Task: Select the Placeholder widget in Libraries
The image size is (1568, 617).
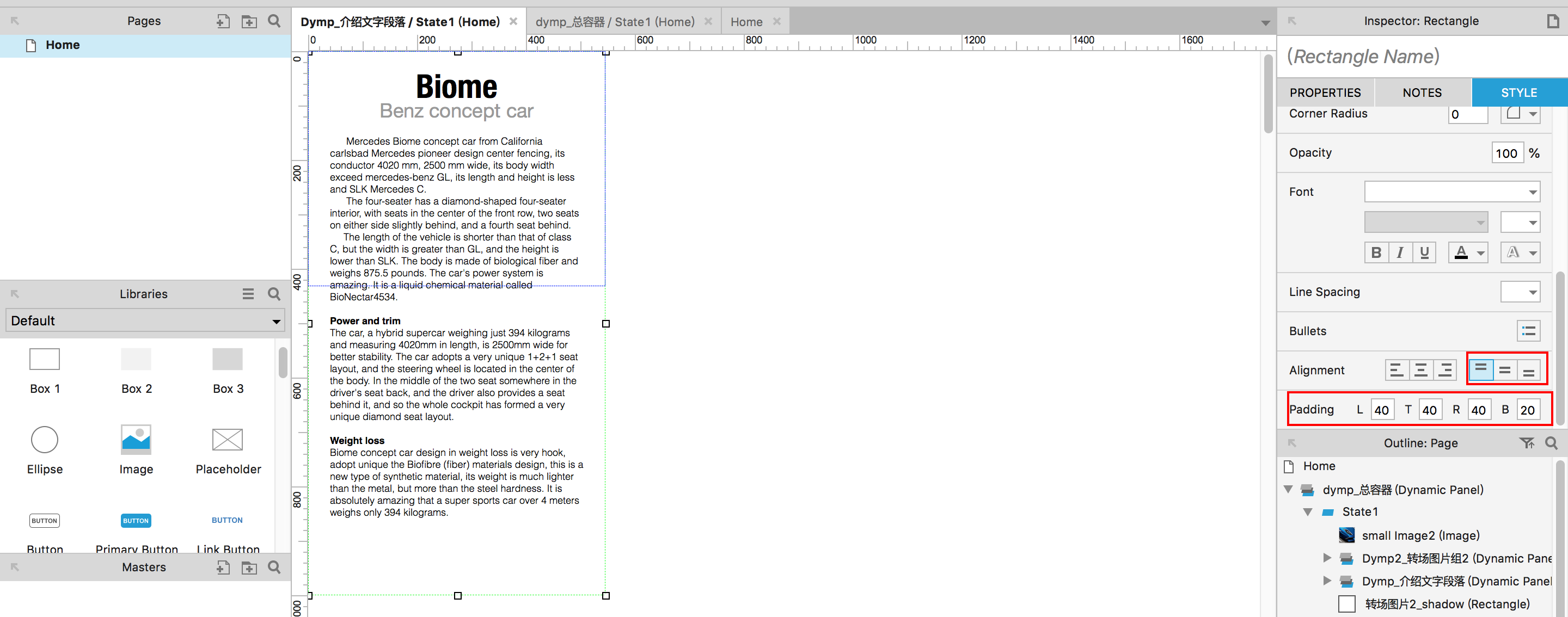Action: (x=228, y=440)
